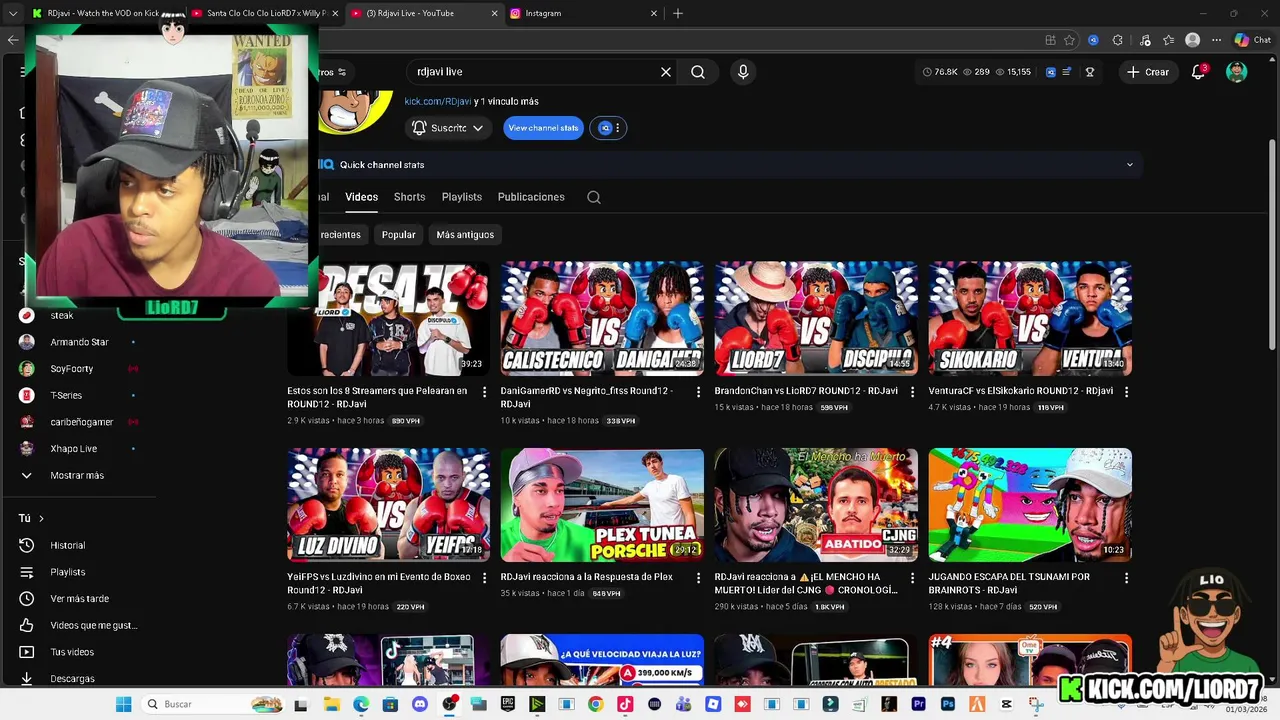Open the Windows Start menu

[123, 704]
